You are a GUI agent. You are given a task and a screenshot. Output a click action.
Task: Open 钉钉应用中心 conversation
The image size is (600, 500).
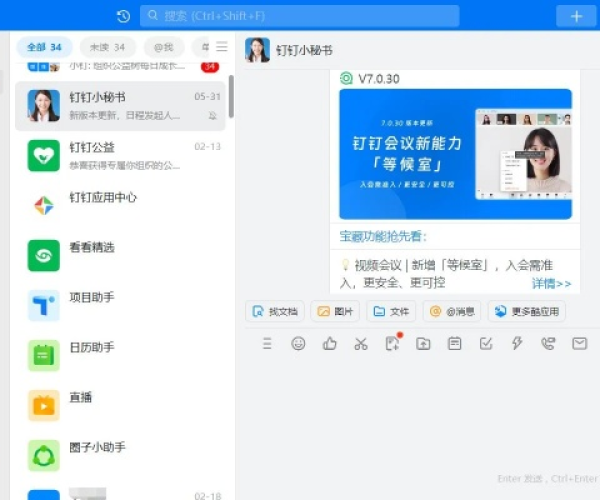(x=120, y=205)
